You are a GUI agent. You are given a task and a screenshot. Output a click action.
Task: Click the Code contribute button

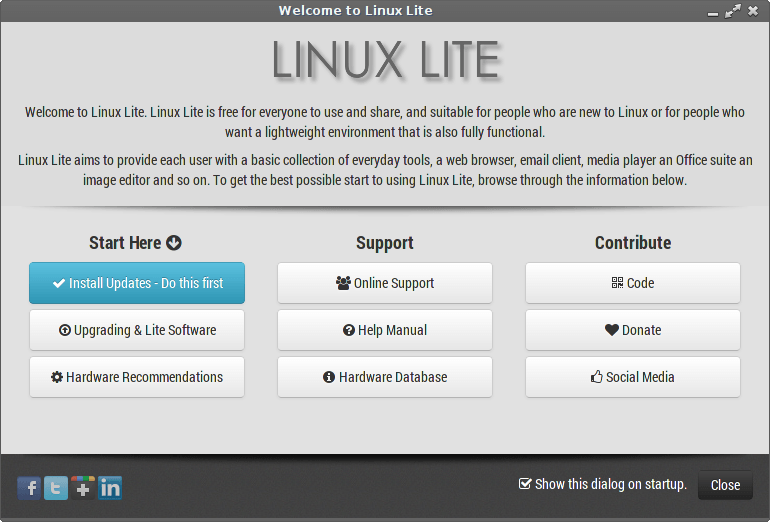(x=633, y=283)
